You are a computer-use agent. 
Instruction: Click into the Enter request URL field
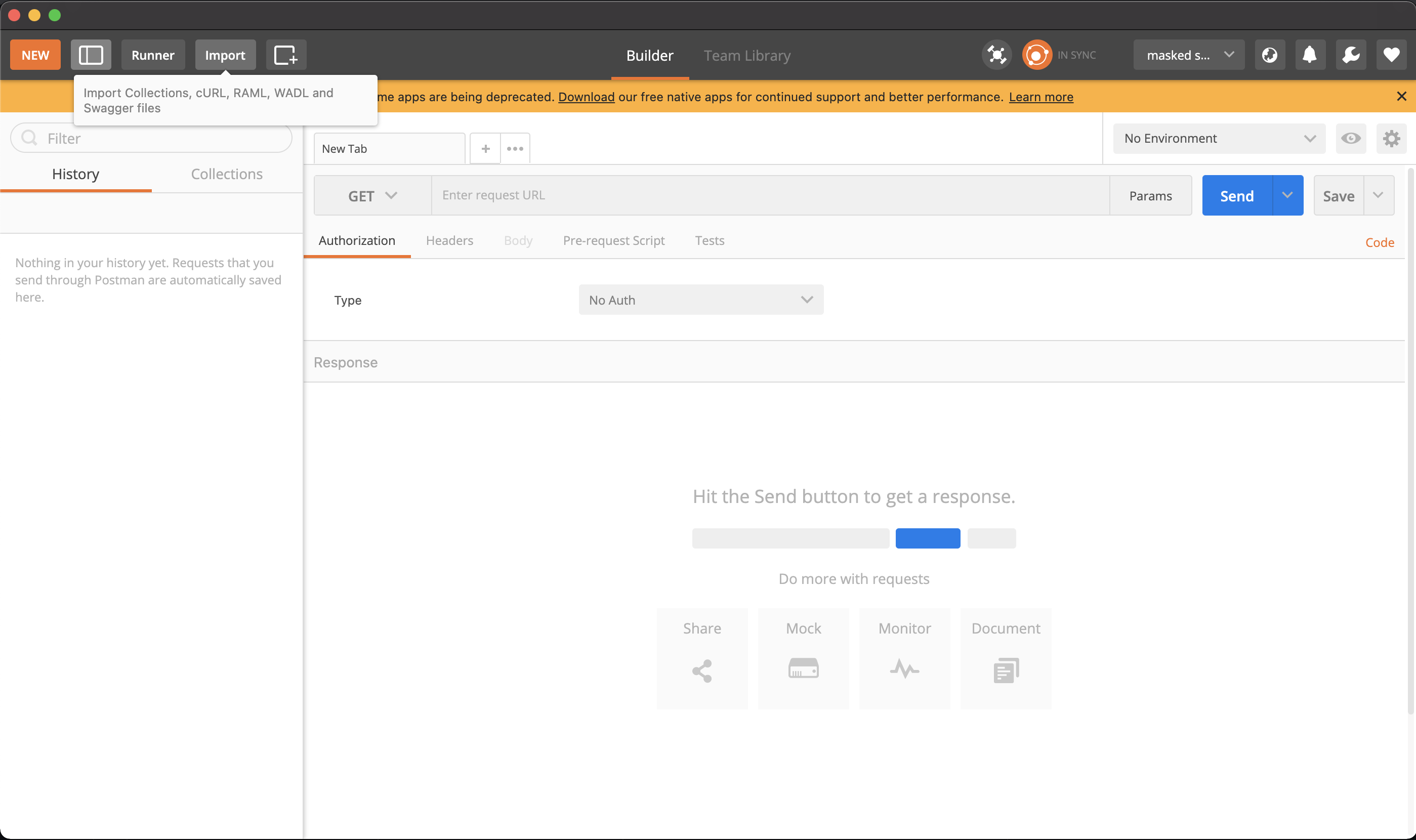point(770,196)
